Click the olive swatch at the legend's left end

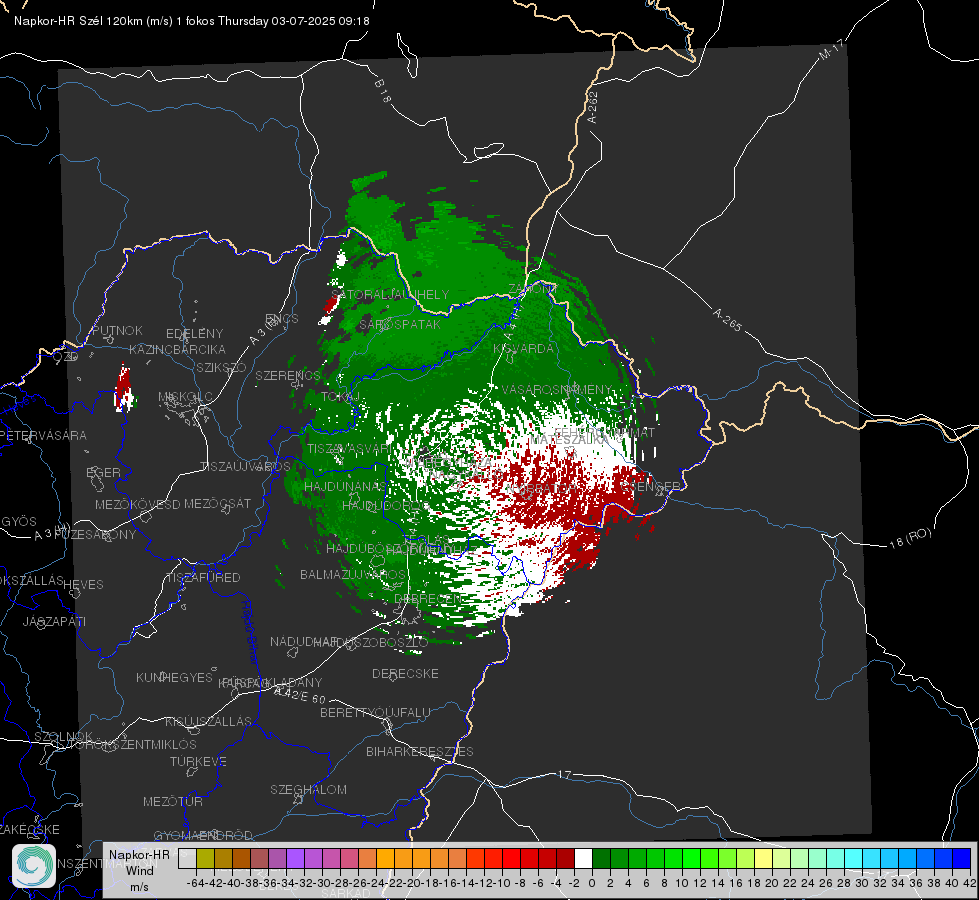tap(205, 859)
